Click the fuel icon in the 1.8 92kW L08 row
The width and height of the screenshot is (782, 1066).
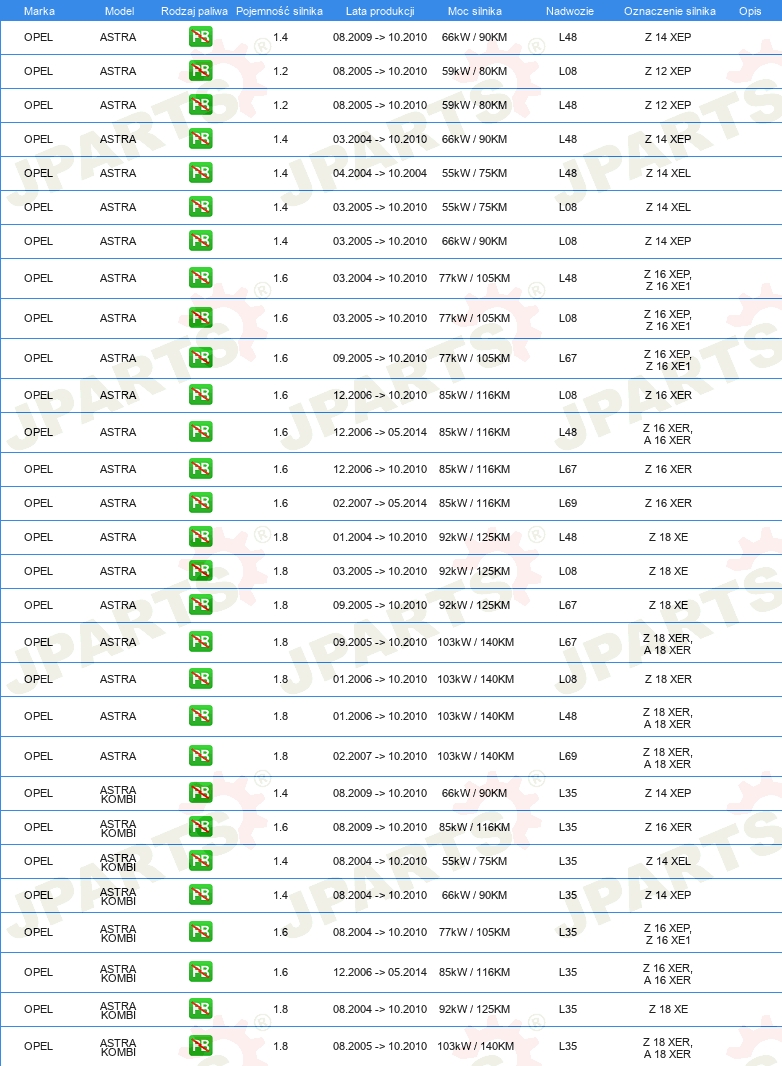coord(201,571)
